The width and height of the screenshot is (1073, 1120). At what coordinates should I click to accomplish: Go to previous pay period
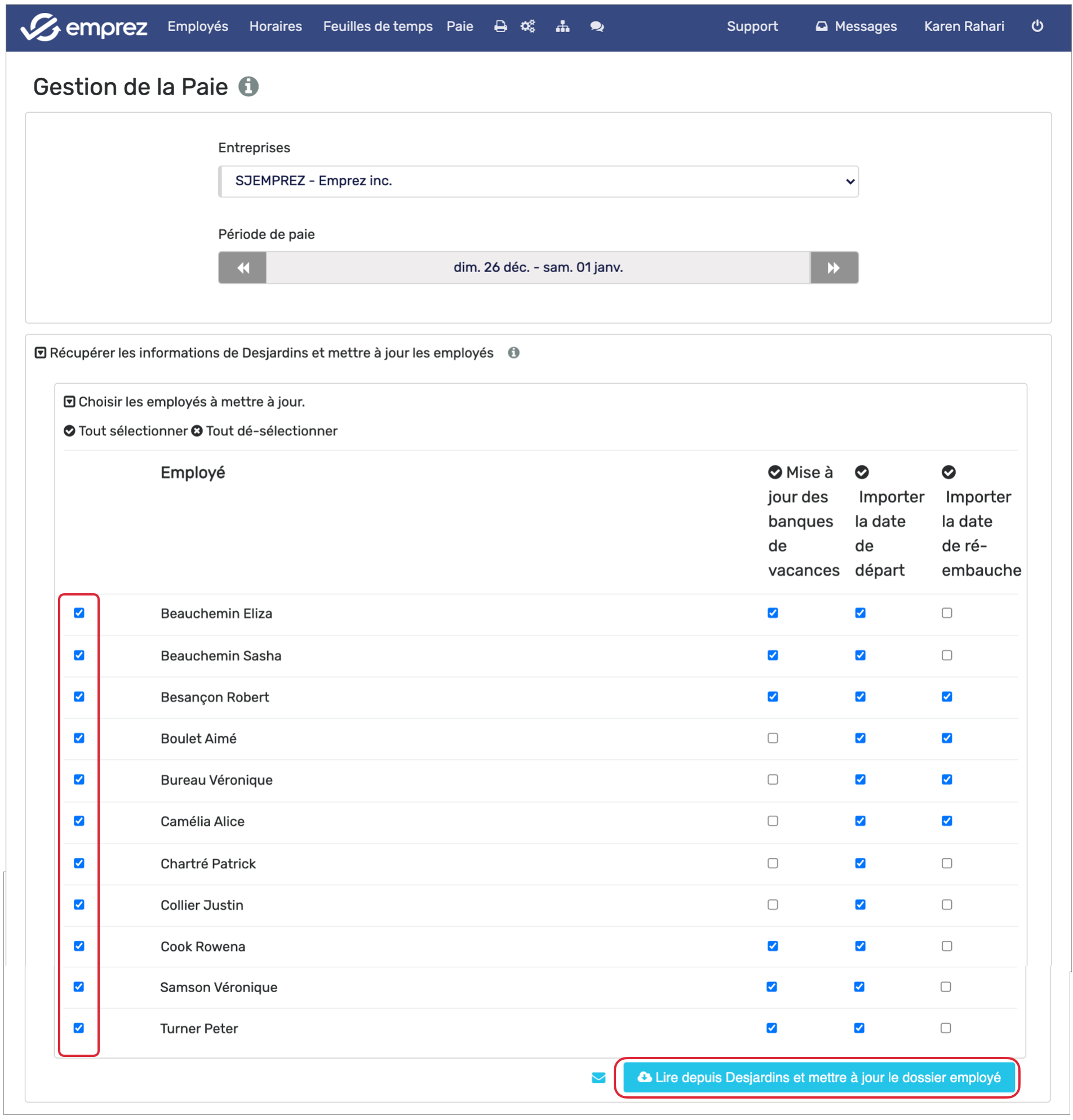coord(242,268)
